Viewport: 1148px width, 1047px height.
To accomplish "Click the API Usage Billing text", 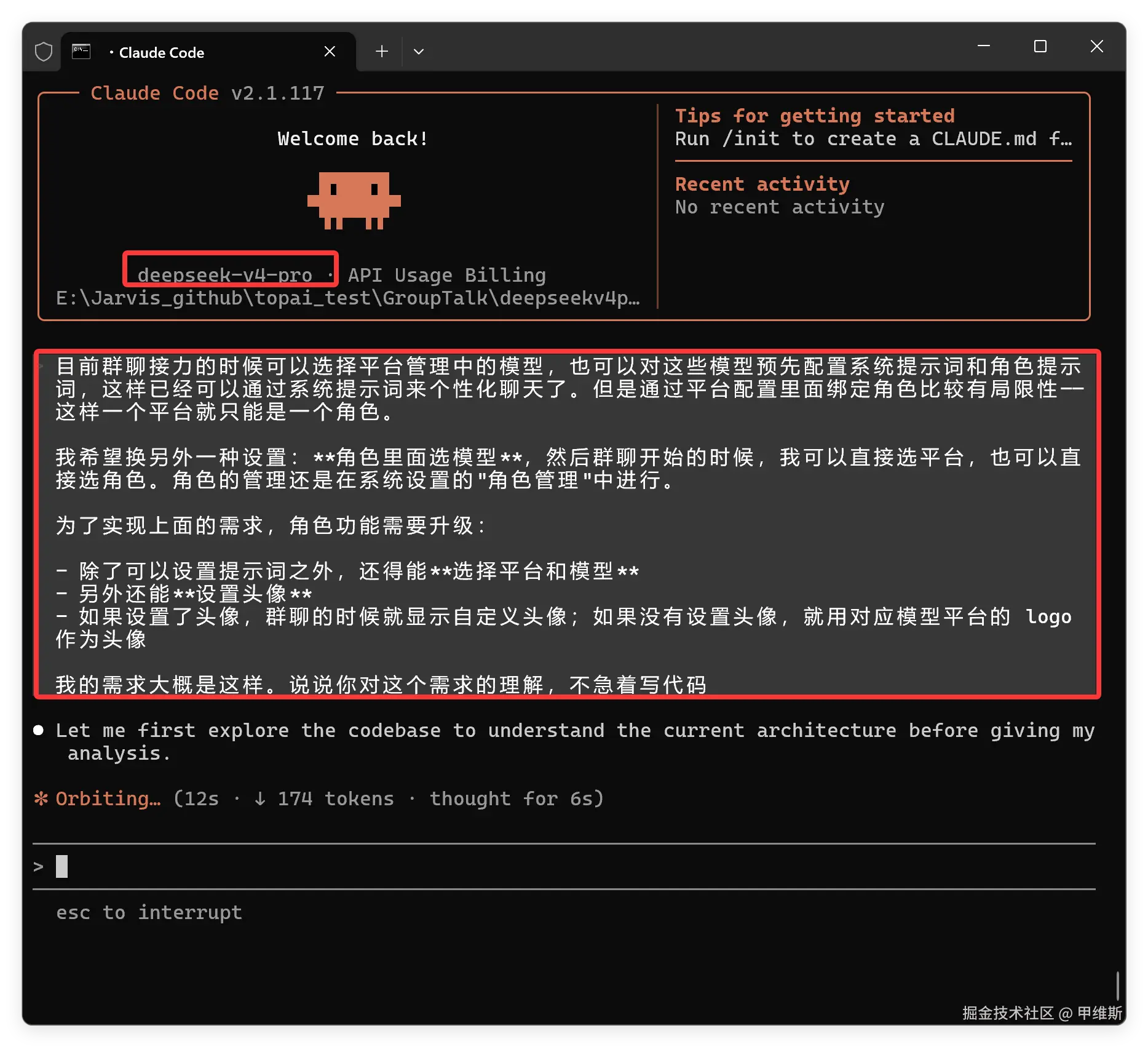I will tap(447, 275).
